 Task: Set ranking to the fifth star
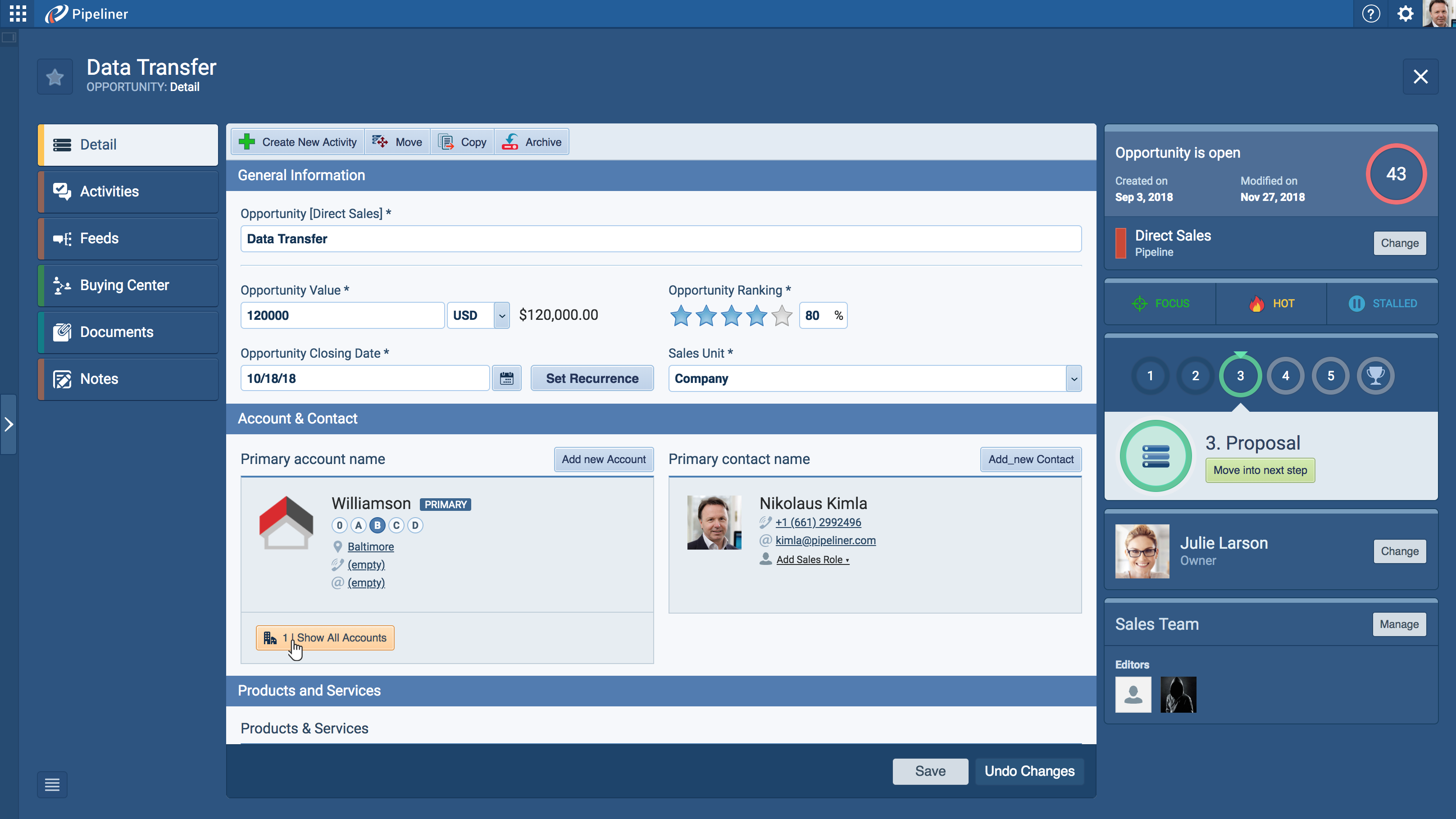point(782,315)
